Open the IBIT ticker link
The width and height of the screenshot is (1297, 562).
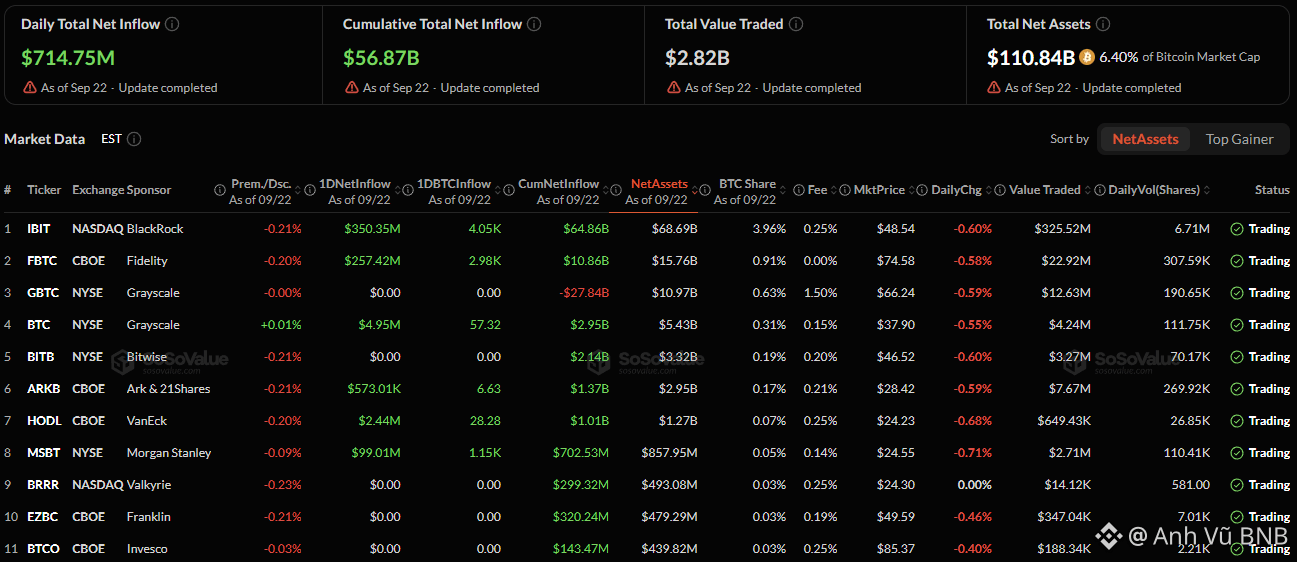[x=40, y=229]
